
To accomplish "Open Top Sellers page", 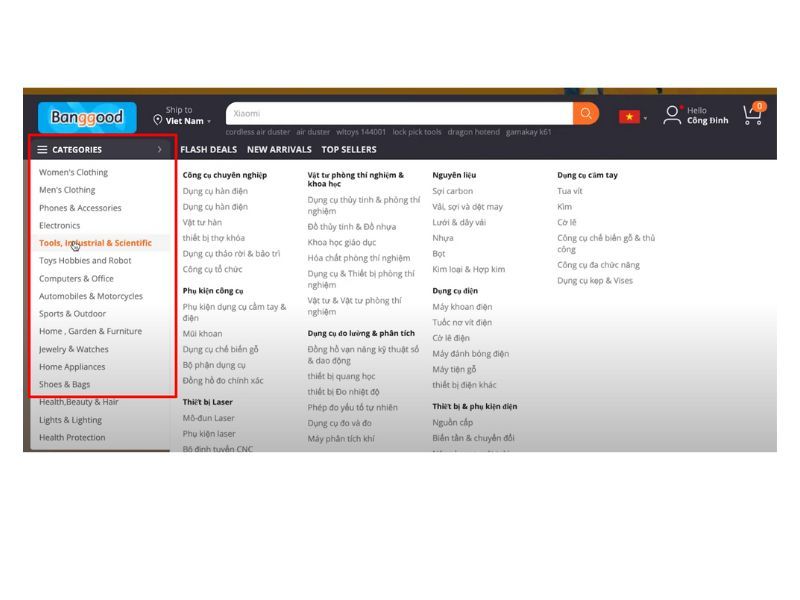I will (x=349, y=150).
